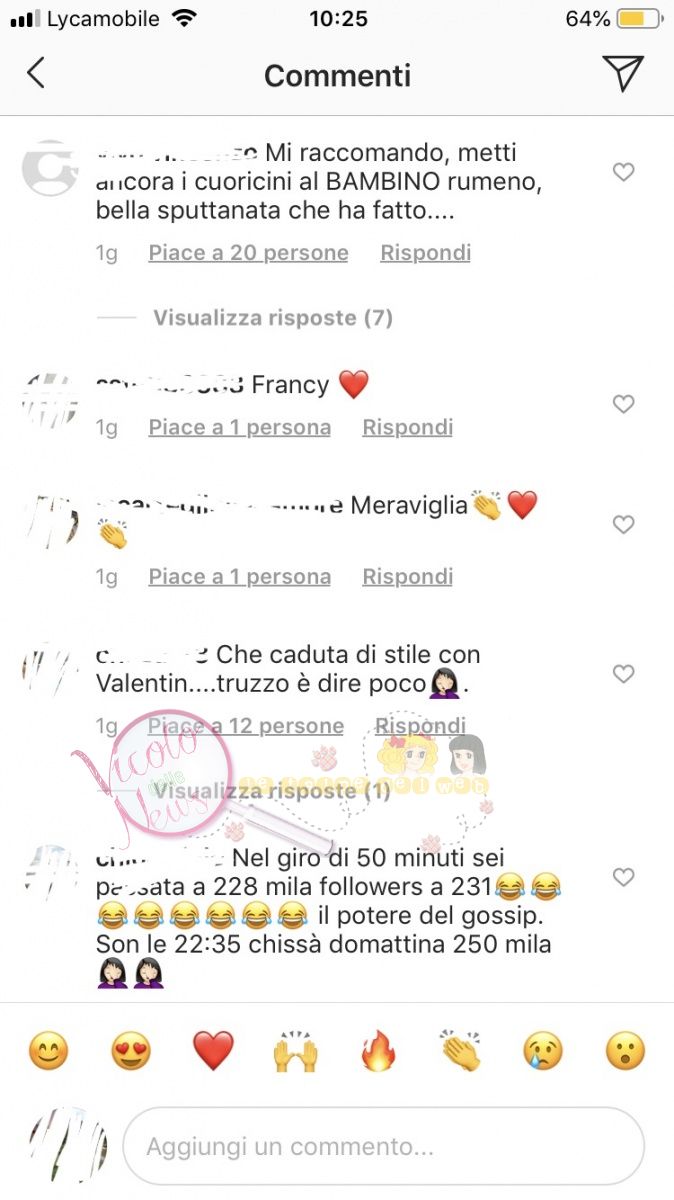Focus the Aggiungi un commento field

point(383,1146)
